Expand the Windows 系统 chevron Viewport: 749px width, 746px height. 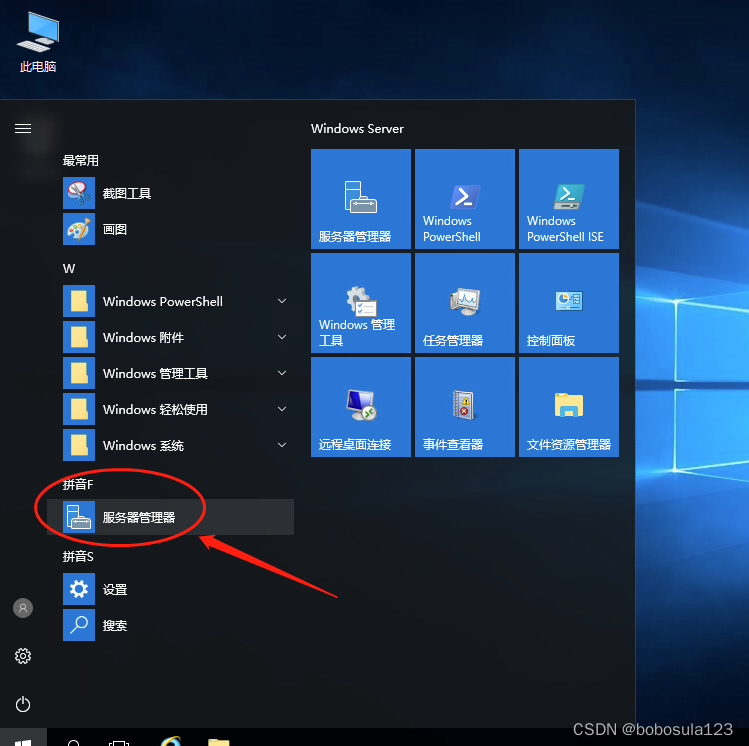pyautogui.click(x=282, y=445)
